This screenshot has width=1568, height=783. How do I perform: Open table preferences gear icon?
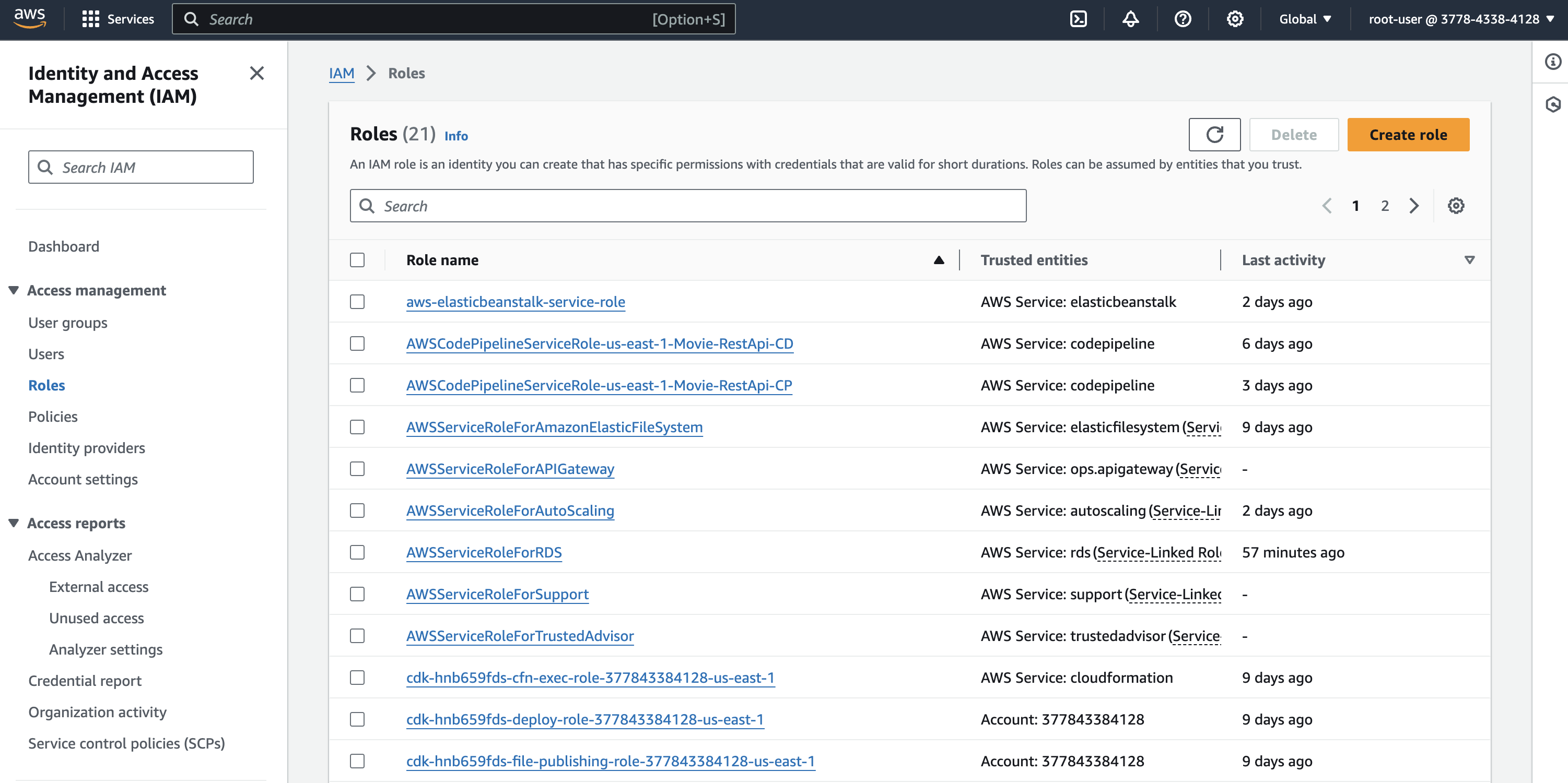[1455, 206]
